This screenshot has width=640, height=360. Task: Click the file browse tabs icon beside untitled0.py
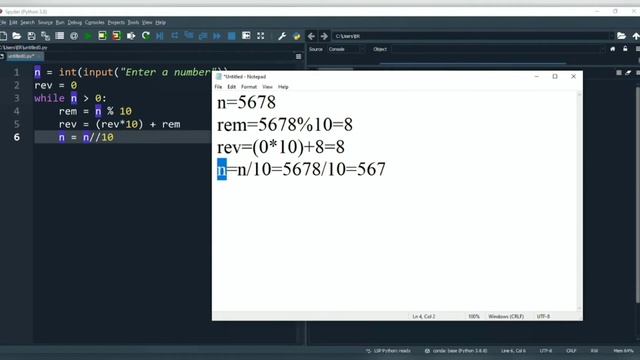point(2,56)
